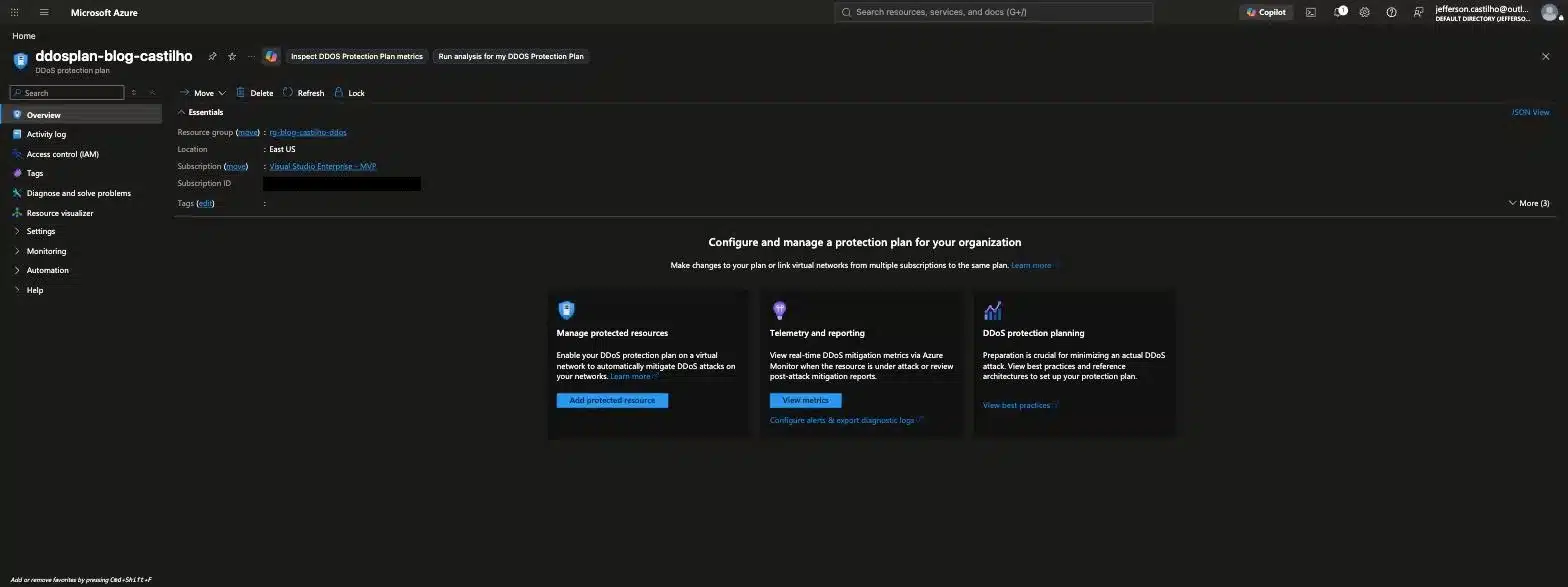The height and width of the screenshot is (587, 1568).
Task: Open the Move dropdown in toolbar
Action: (x=202, y=92)
